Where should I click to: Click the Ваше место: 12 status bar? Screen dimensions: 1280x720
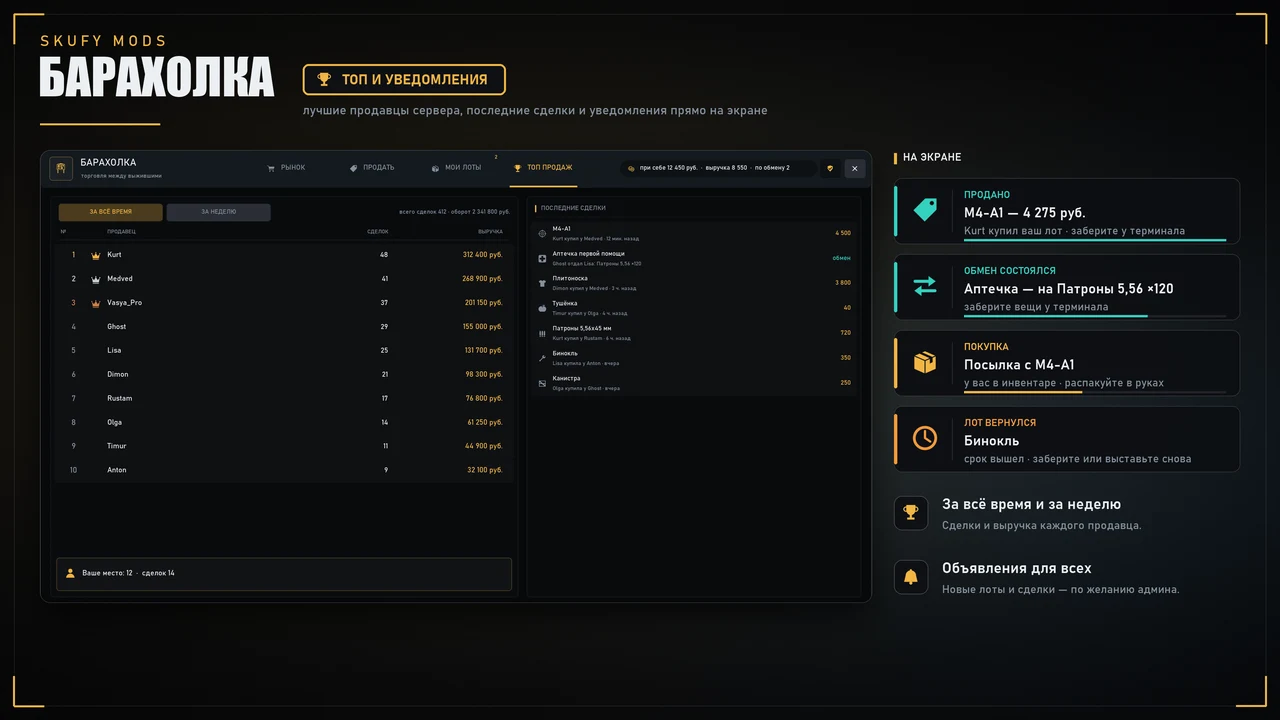(x=284, y=574)
